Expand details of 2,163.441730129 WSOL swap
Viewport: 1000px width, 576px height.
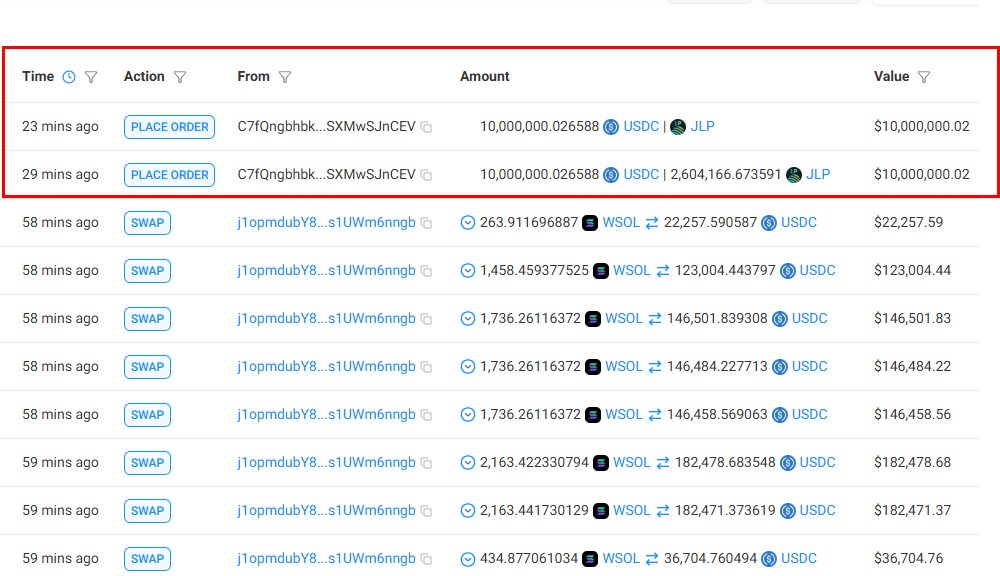coord(467,510)
